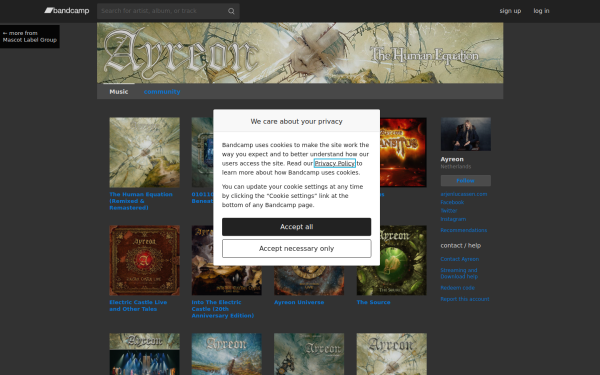Click the Ayreon Human Equation banner
600x375 pixels.
point(300,53)
